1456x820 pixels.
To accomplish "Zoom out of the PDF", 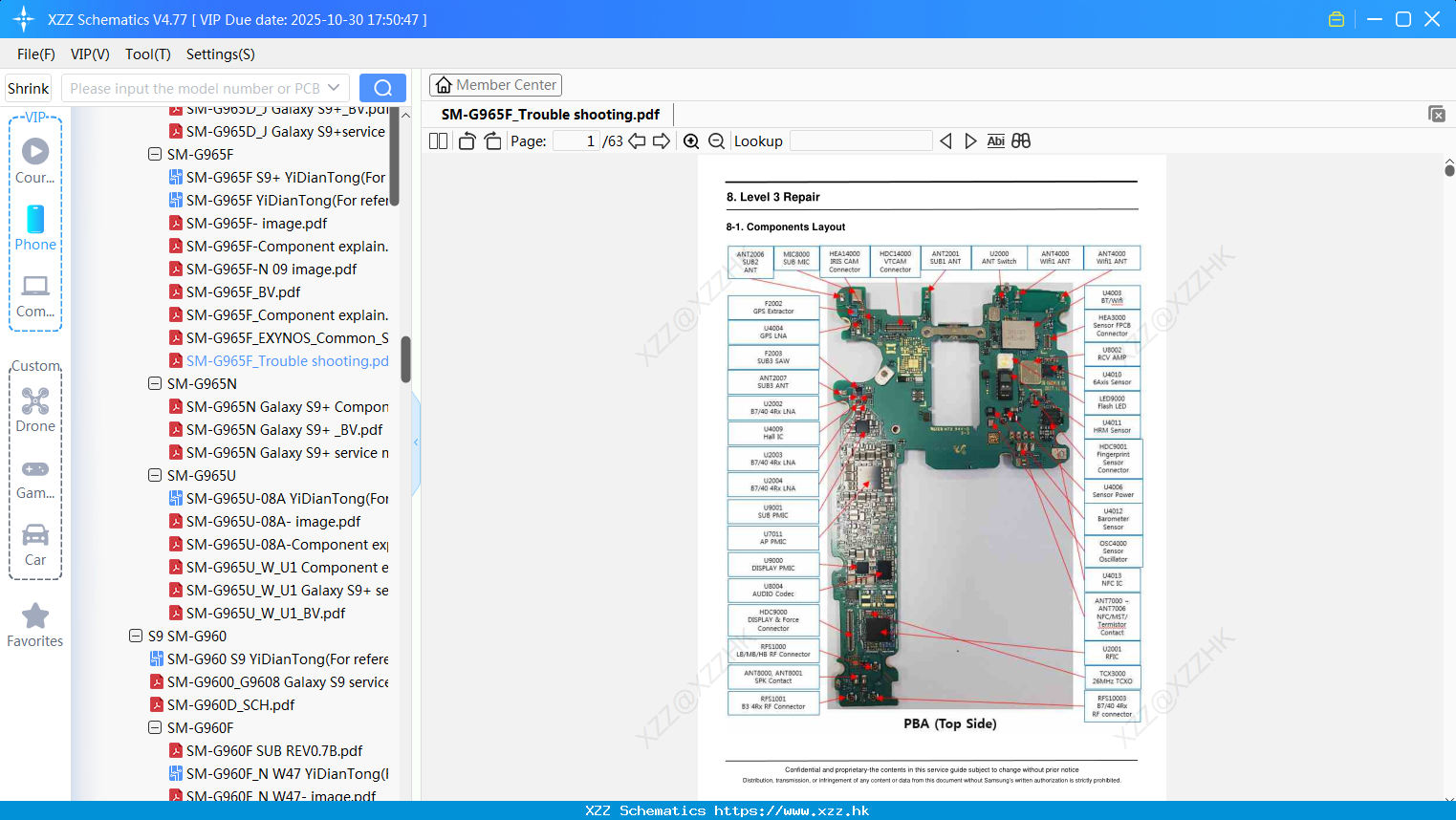I will click(717, 141).
